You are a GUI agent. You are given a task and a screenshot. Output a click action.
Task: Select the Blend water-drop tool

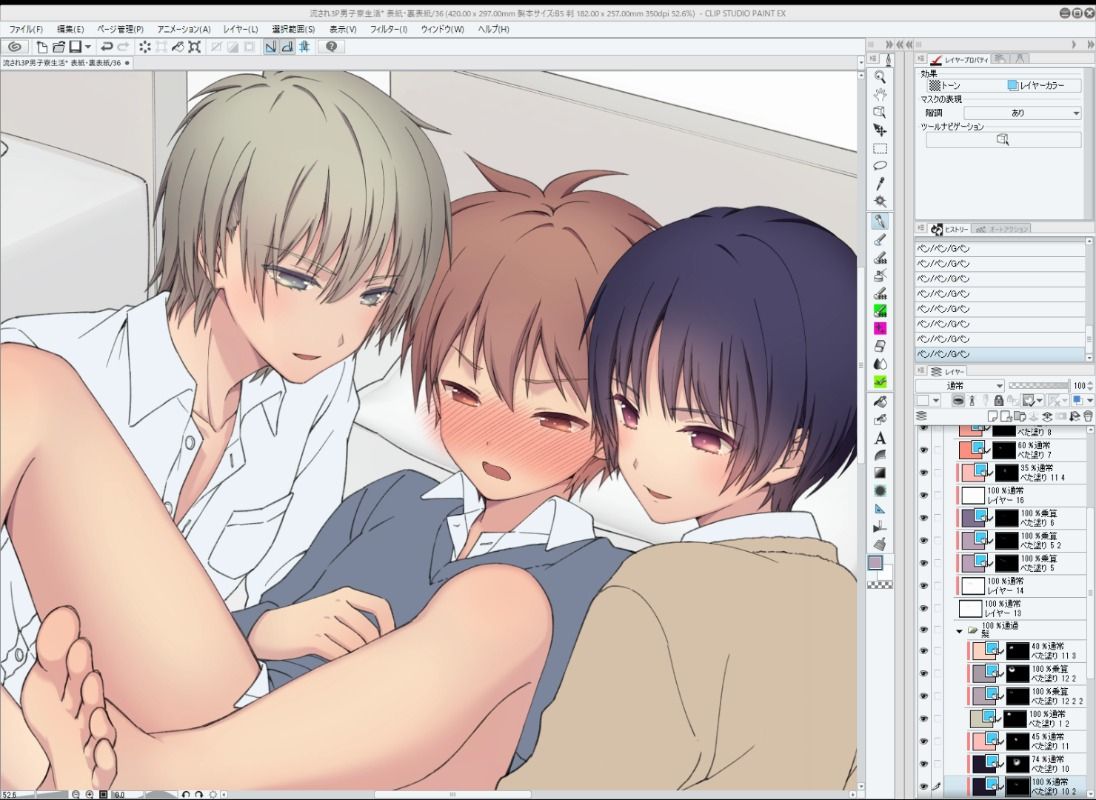[x=880, y=364]
